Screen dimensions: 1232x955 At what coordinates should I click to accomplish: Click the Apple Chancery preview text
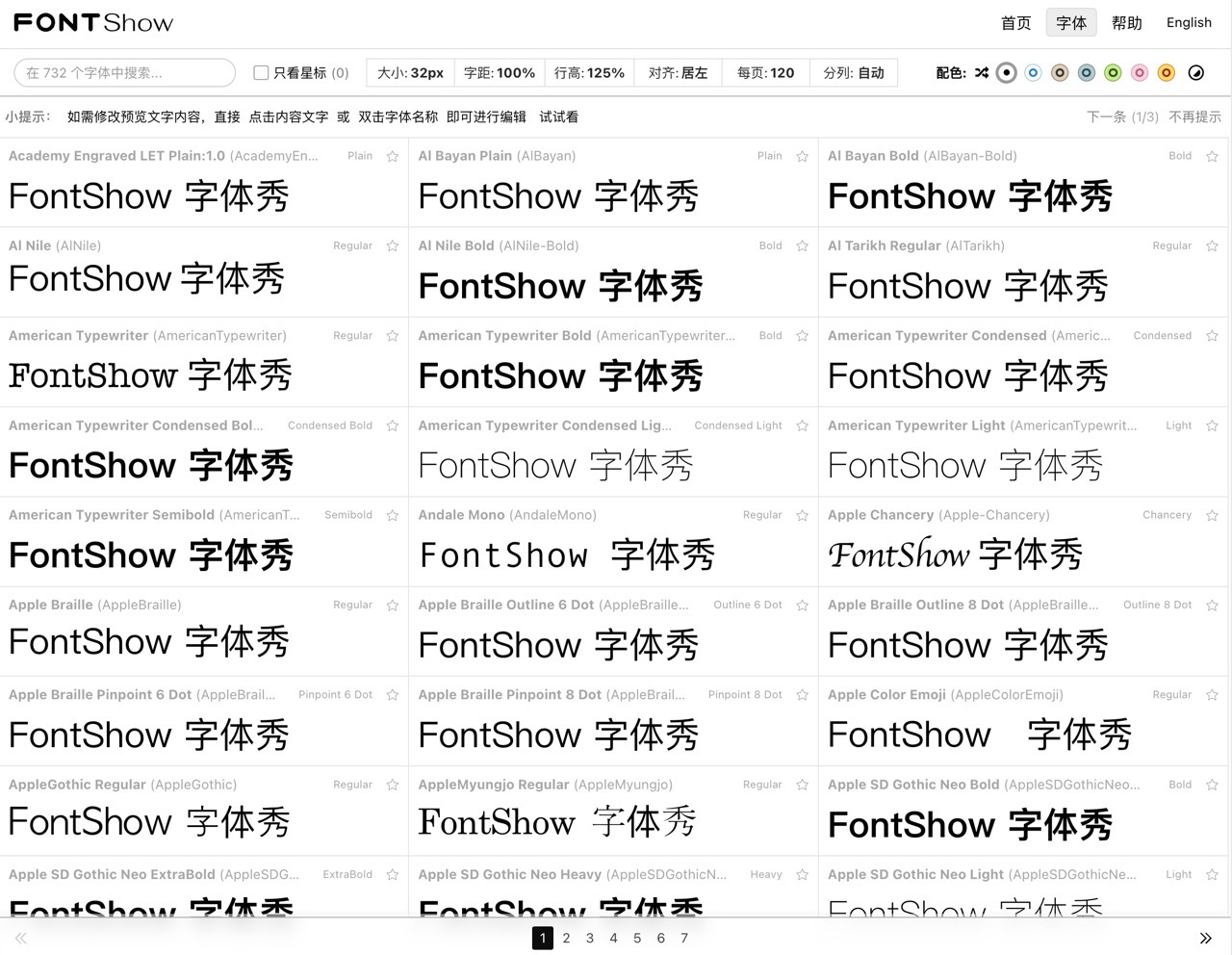tap(956, 555)
